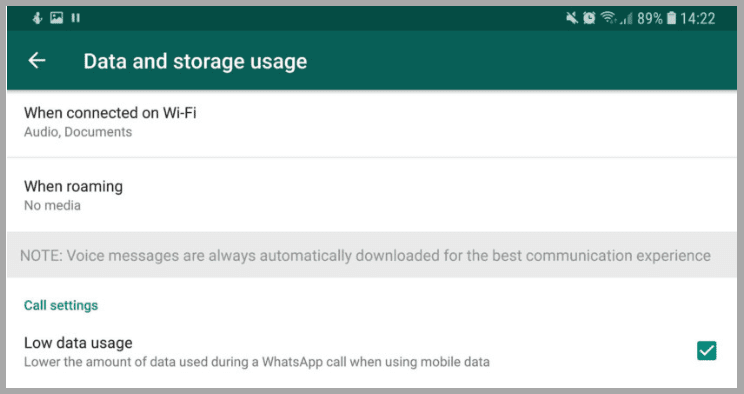Tap the image notification icon
This screenshot has width=744, height=394.
56,18
